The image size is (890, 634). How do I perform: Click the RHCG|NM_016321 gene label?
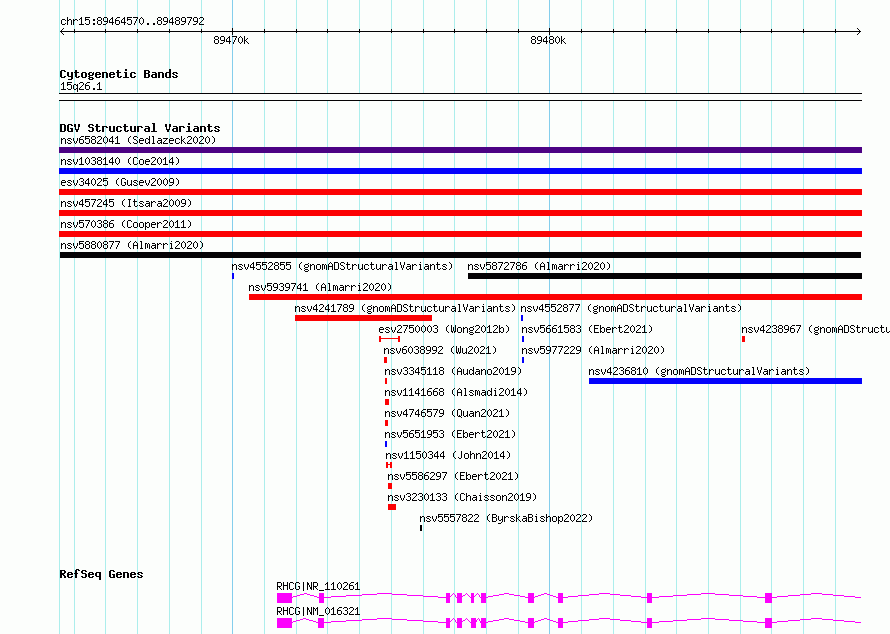(318, 611)
